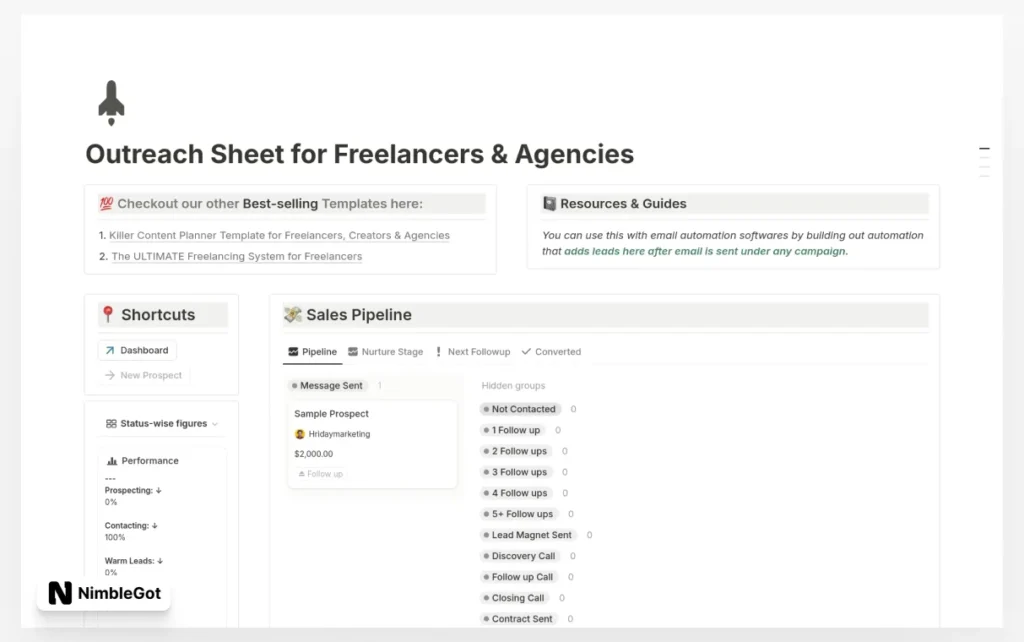Viewport: 1024px width, 642px height.
Task: Click the Hridaymarketing name on the card
Action: [x=339, y=434]
